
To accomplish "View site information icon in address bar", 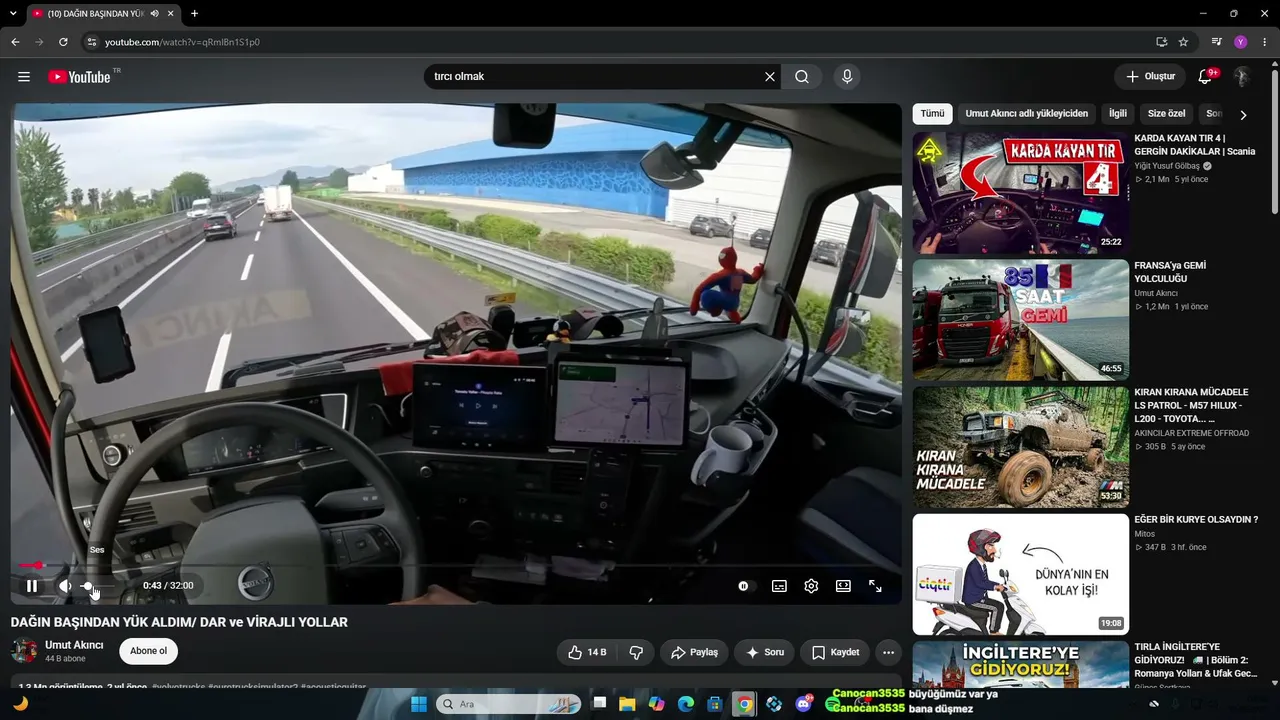I will (92, 42).
